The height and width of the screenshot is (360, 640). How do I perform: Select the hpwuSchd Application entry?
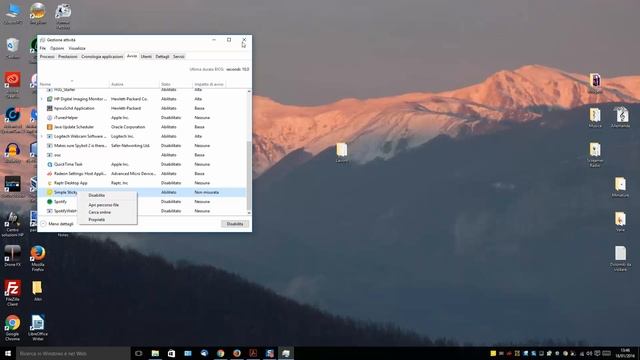142,108
